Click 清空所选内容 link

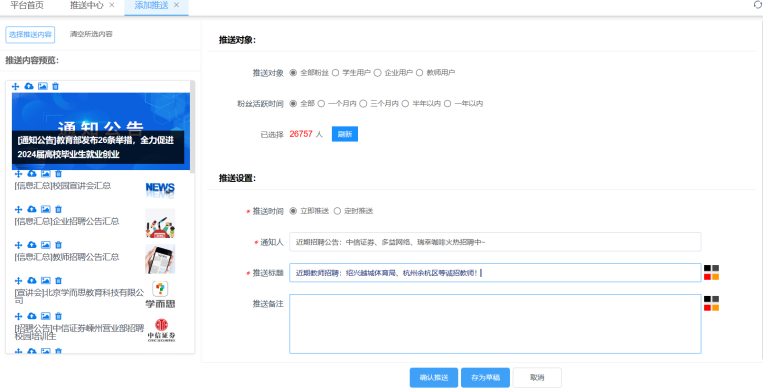[x=91, y=34]
